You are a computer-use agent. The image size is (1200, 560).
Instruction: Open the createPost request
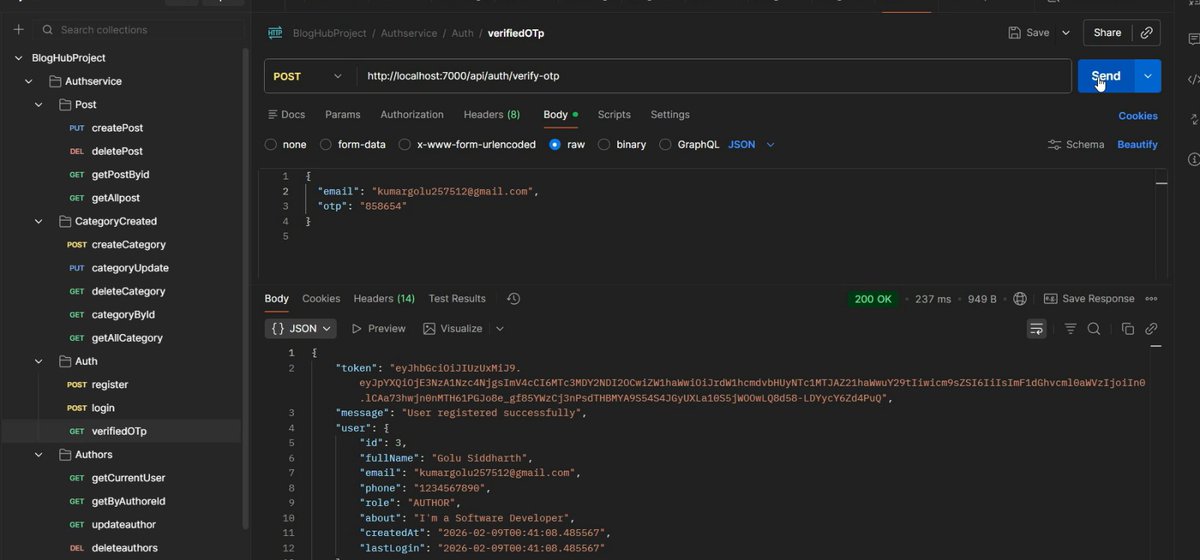point(117,128)
